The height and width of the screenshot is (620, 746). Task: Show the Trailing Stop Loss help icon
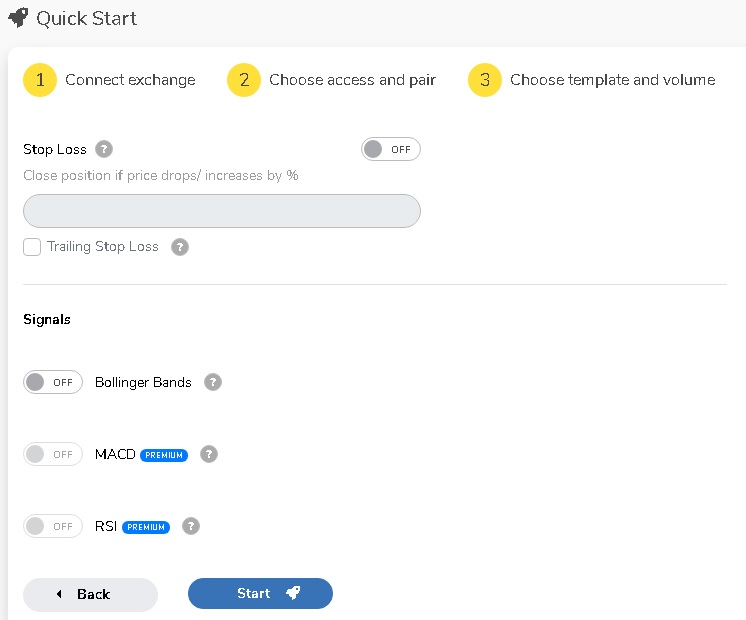(180, 247)
